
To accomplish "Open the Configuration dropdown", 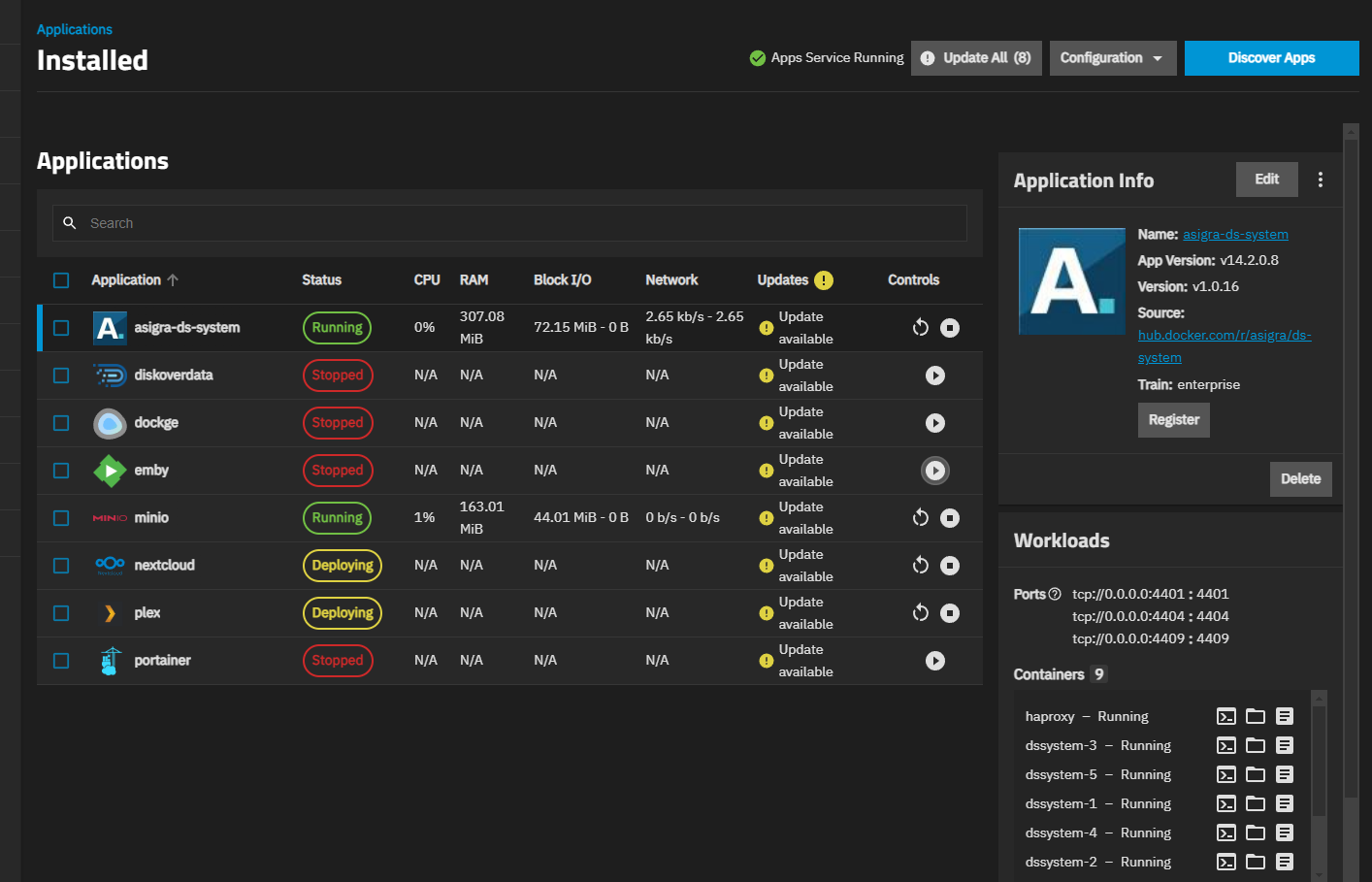I will point(1112,58).
